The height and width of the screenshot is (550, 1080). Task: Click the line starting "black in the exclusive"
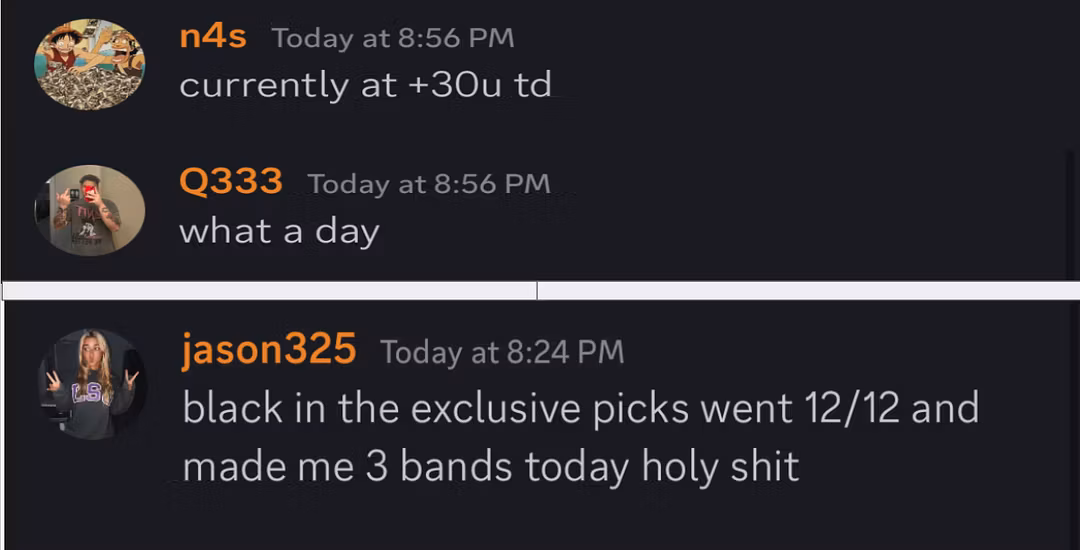point(580,408)
